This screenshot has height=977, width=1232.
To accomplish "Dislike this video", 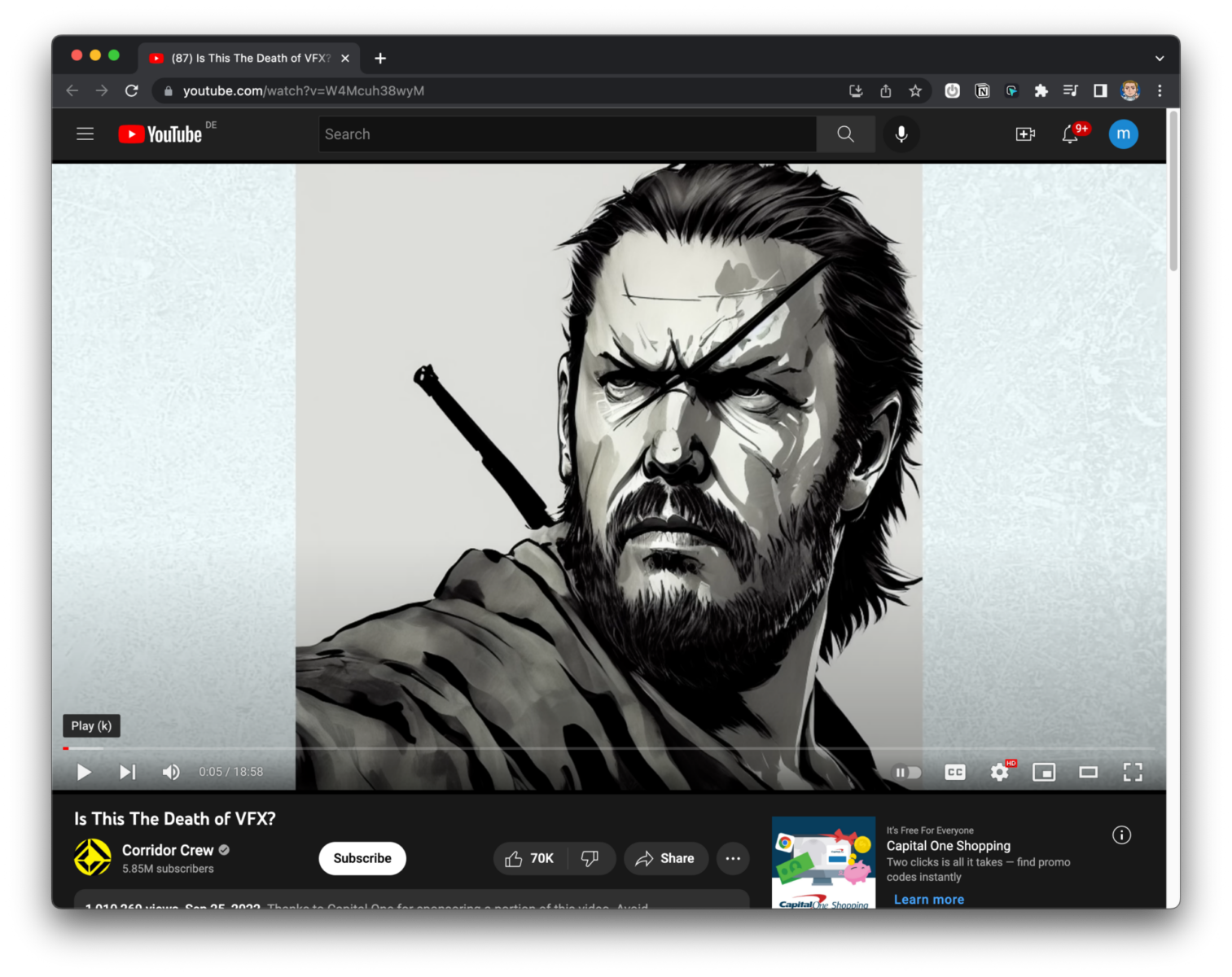I will tap(590, 859).
